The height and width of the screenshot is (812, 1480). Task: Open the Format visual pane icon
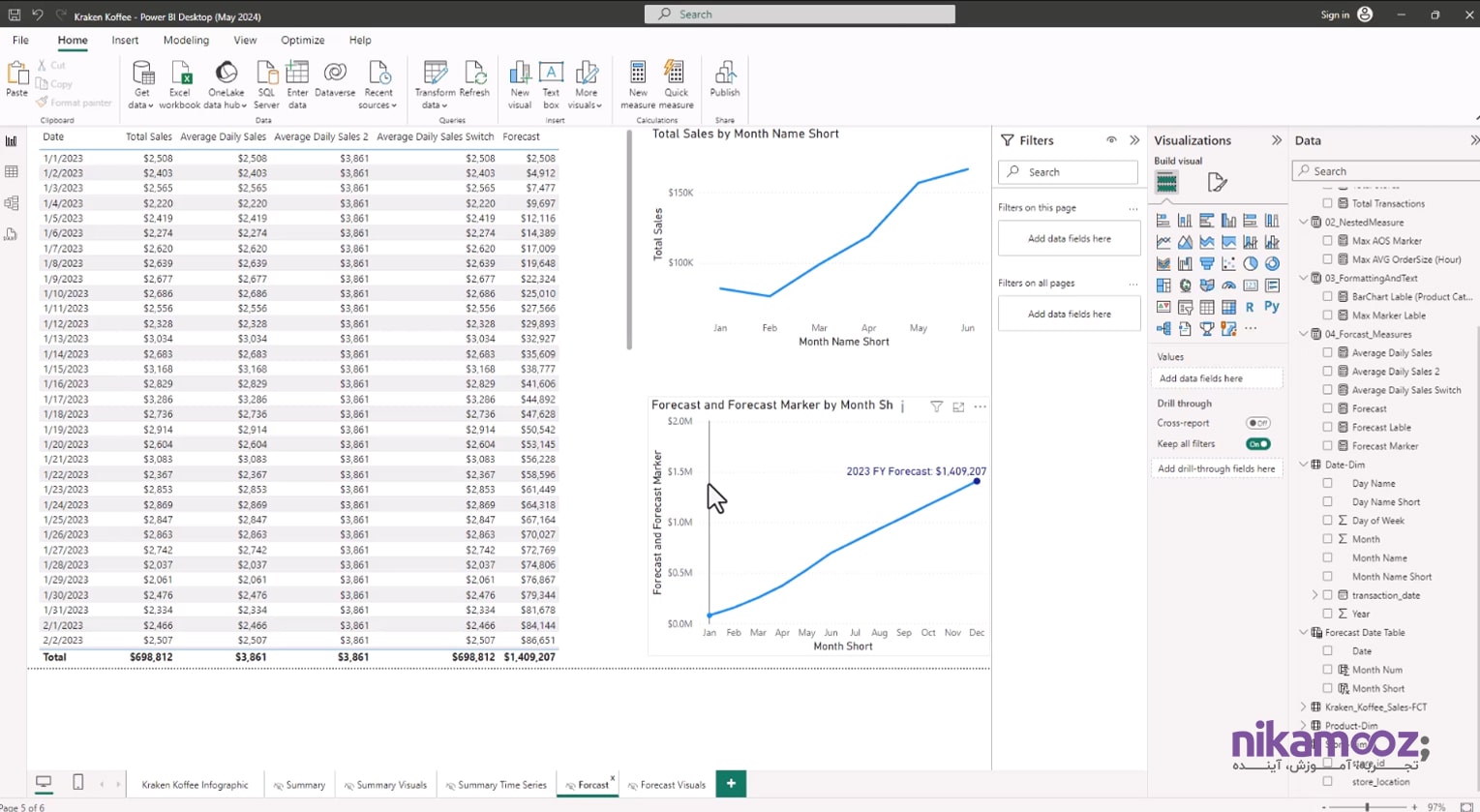tap(1217, 182)
